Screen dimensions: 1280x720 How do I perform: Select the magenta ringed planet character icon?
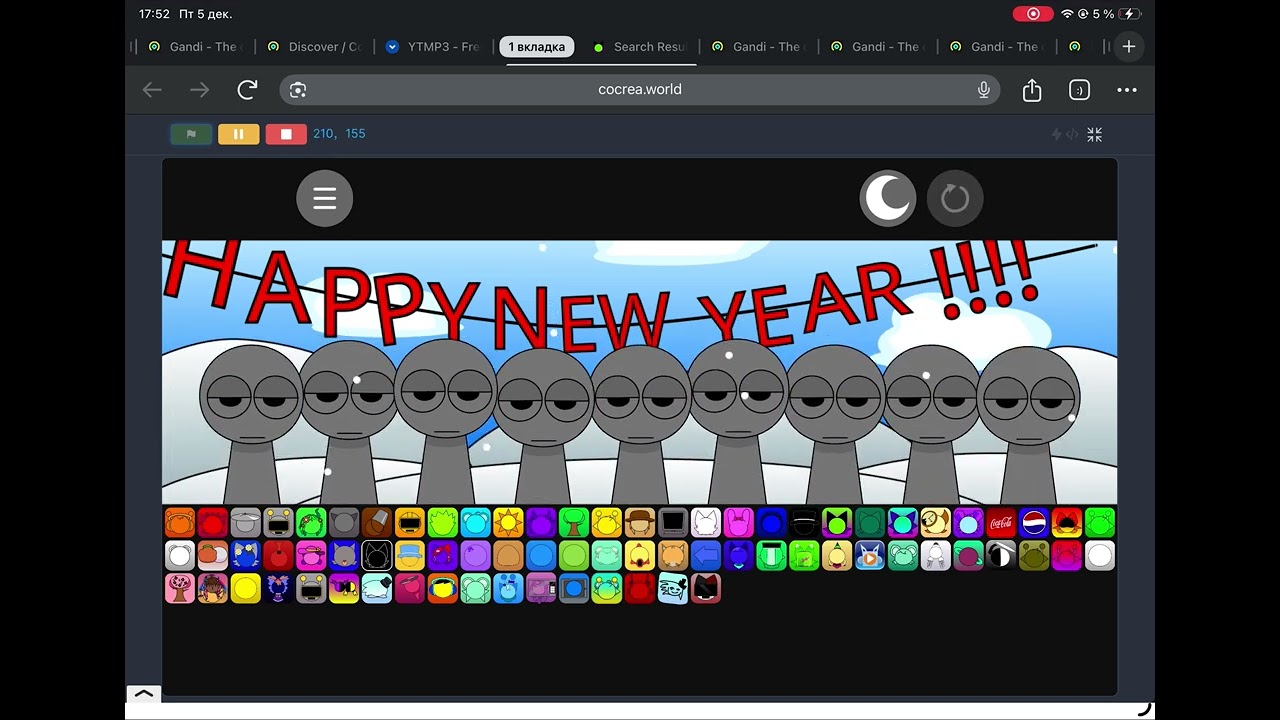[x=969, y=555]
